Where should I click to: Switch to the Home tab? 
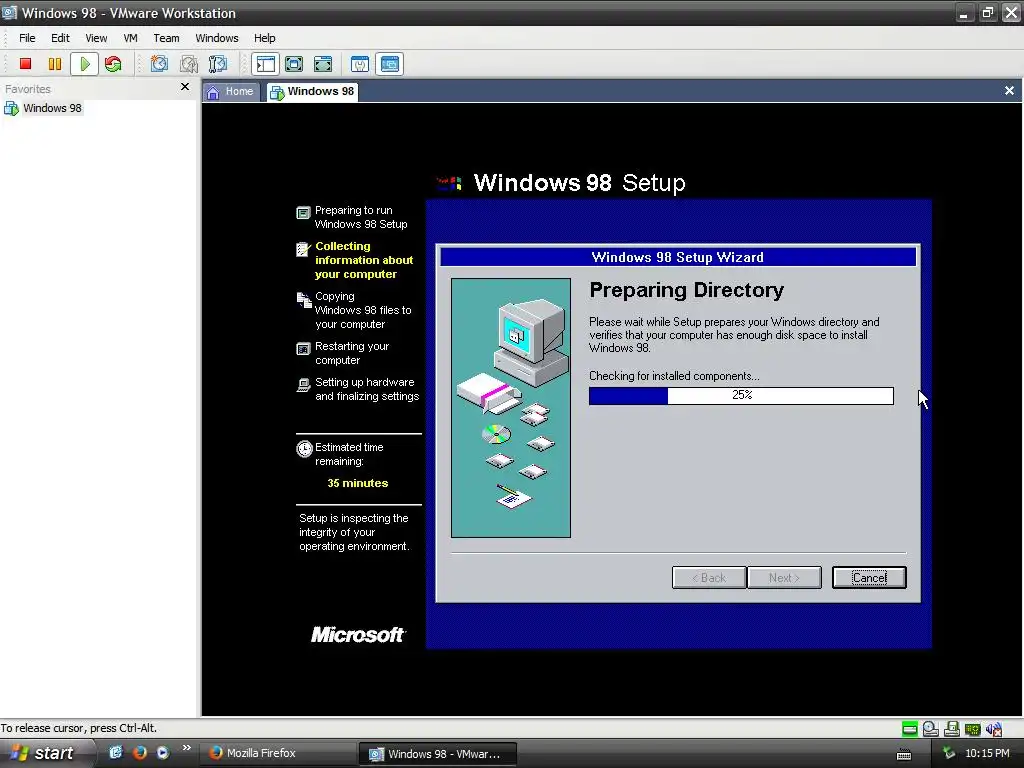pos(230,91)
